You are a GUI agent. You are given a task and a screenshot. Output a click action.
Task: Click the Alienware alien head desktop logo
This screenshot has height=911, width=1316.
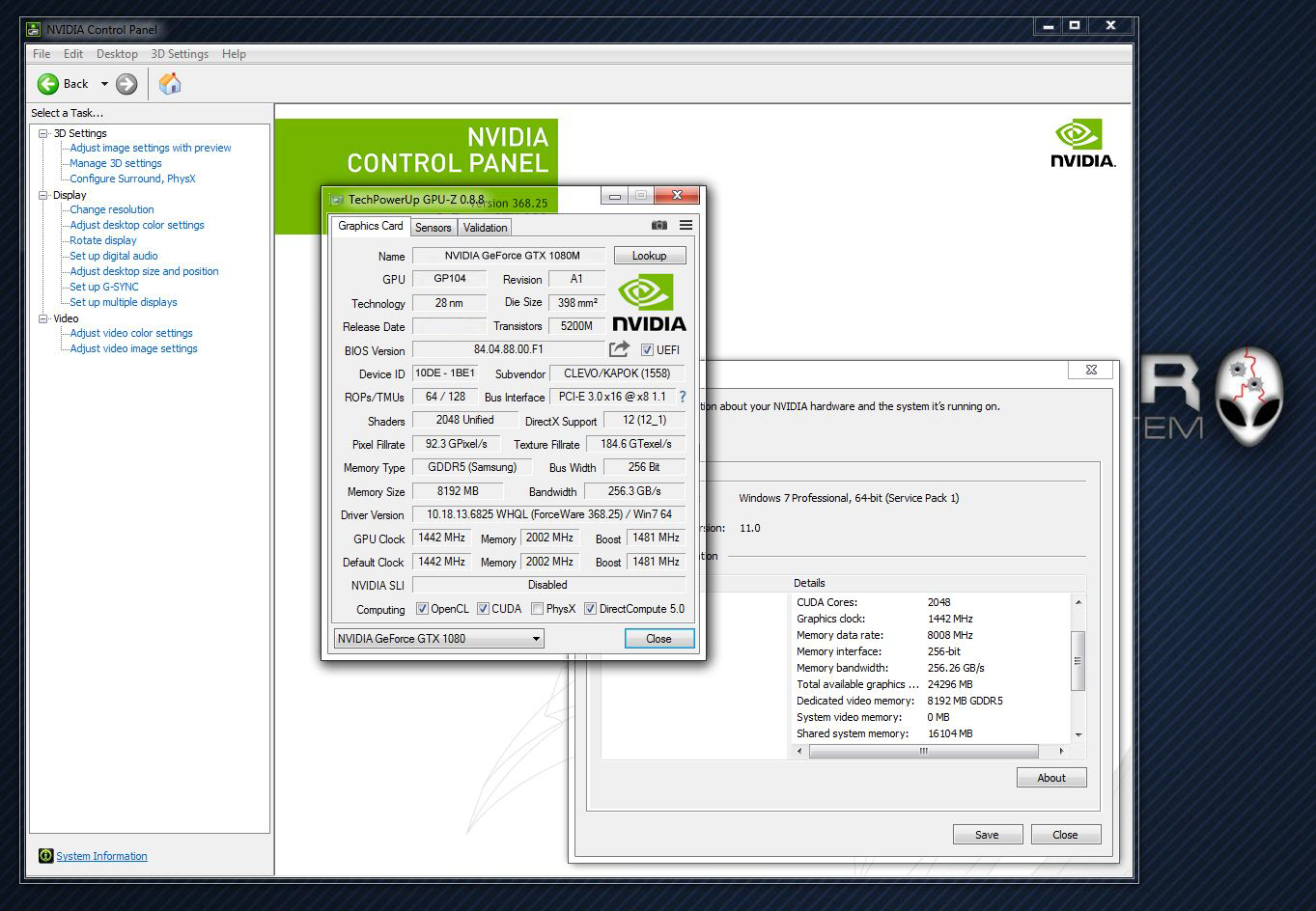pos(1249,396)
